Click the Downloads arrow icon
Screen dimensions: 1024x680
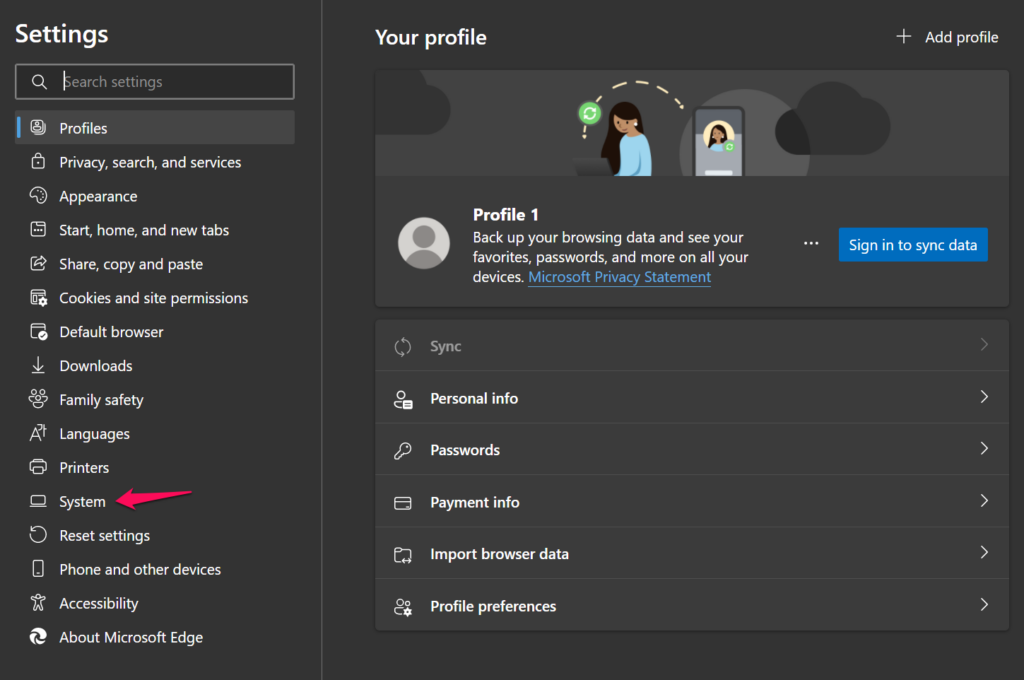[x=39, y=365]
